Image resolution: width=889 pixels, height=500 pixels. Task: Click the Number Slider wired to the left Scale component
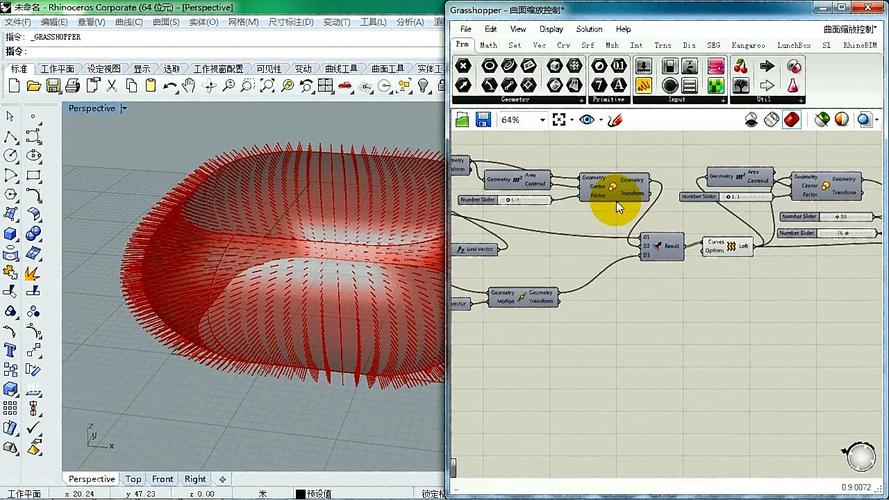click(x=505, y=200)
